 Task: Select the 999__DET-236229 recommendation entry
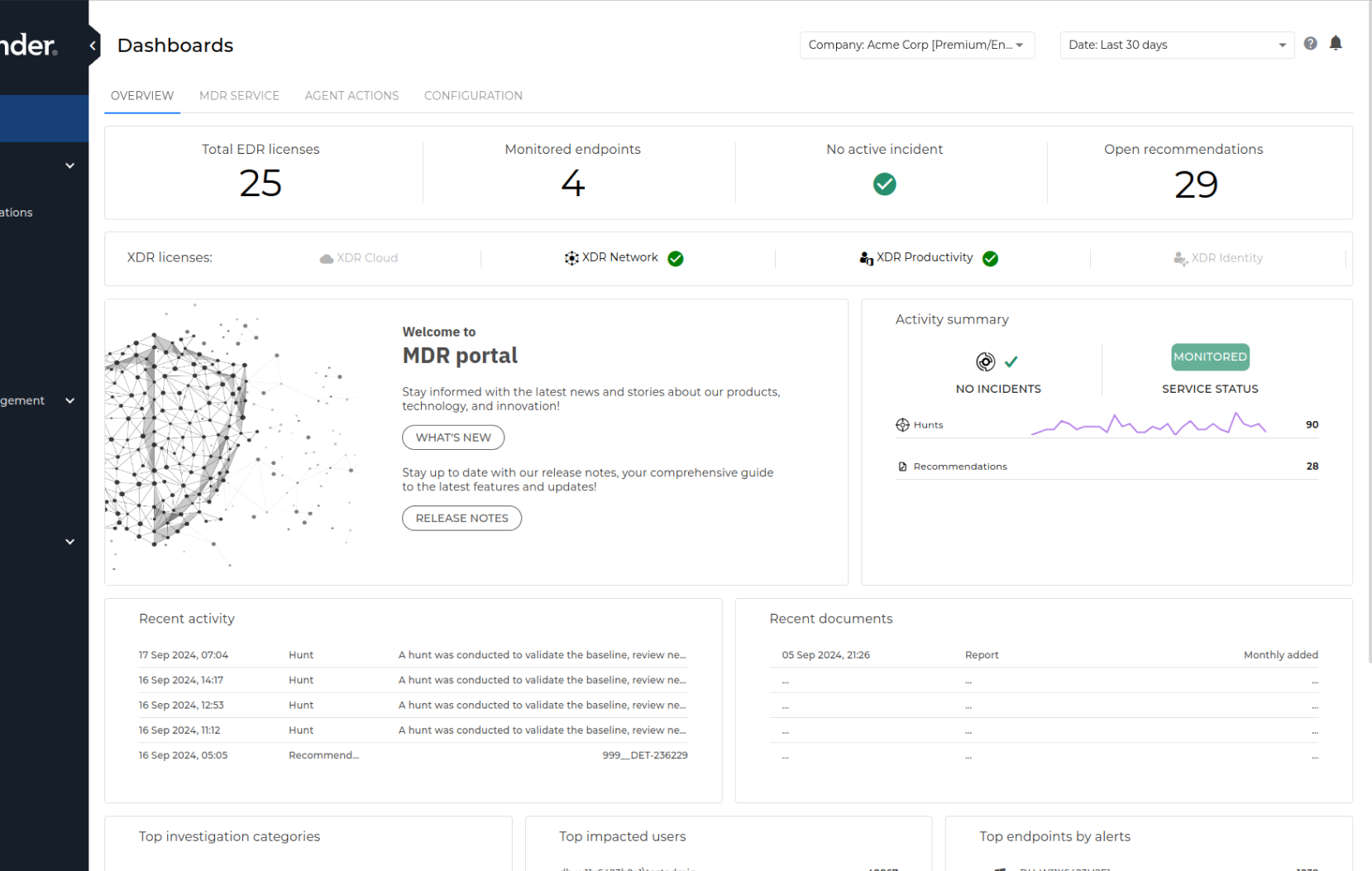(x=645, y=754)
